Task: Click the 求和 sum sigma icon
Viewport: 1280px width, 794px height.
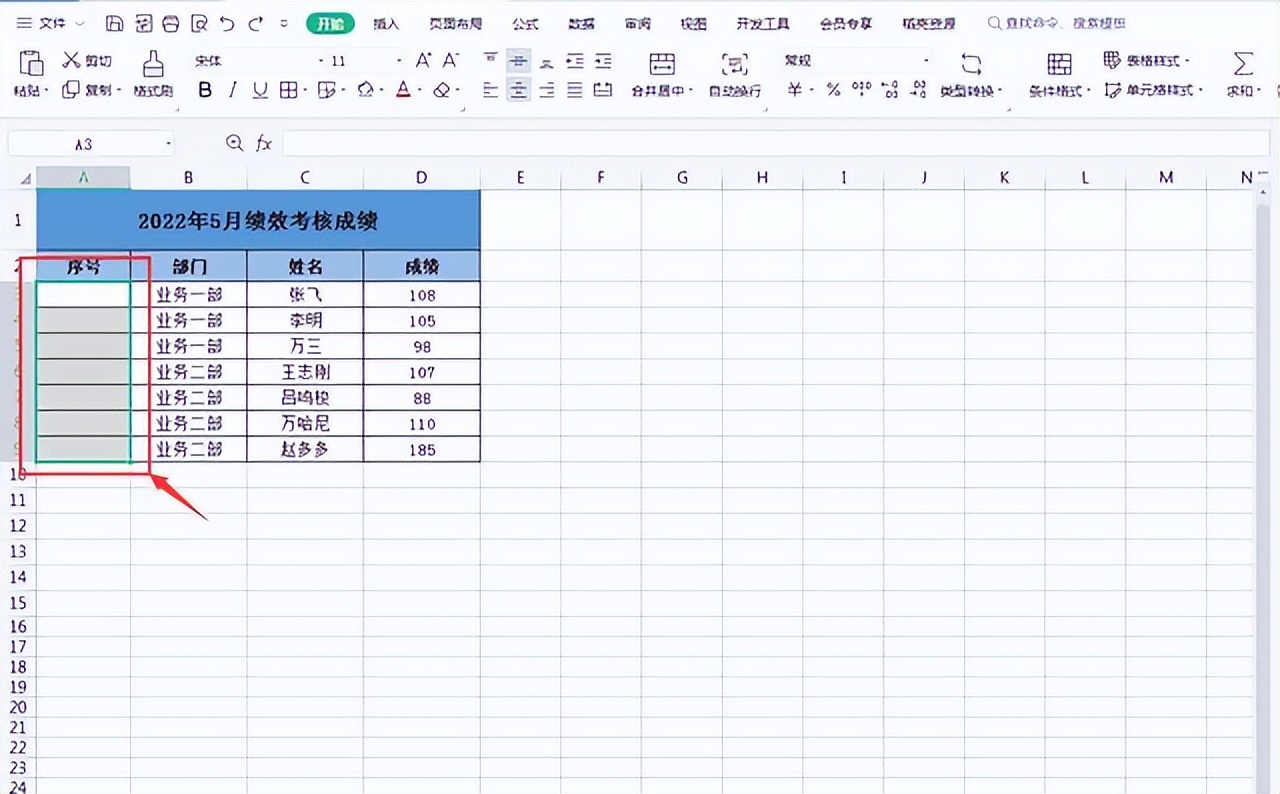Action: click(1243, 65)
